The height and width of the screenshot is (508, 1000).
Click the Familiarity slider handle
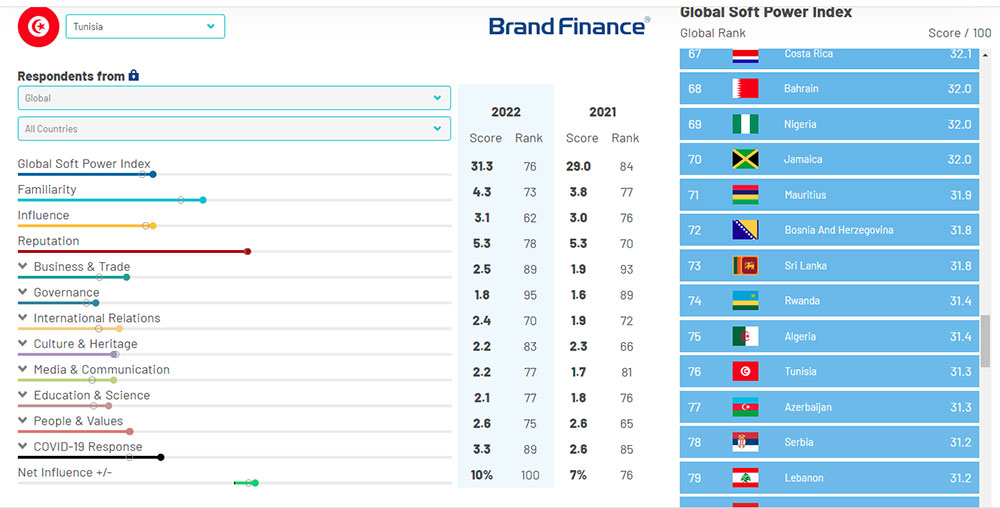click(x=203, y=200)
